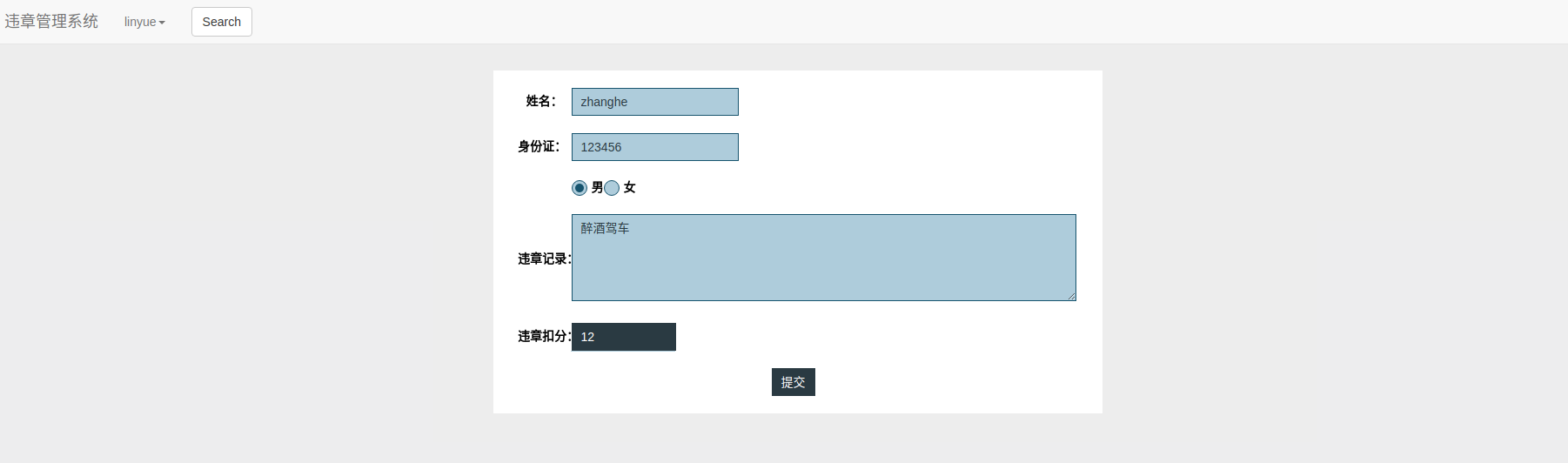Select the 男 radio button

[x=580, y=188]
